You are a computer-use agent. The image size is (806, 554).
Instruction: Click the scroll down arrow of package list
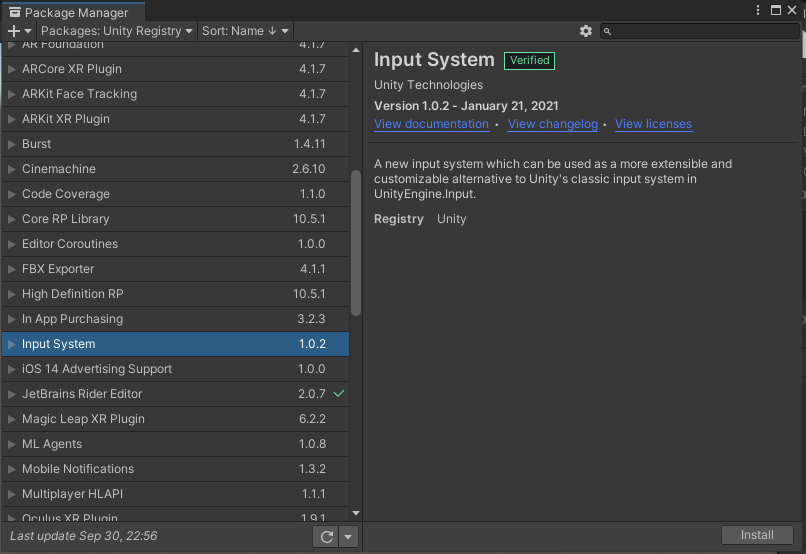(x=356, y=513)
